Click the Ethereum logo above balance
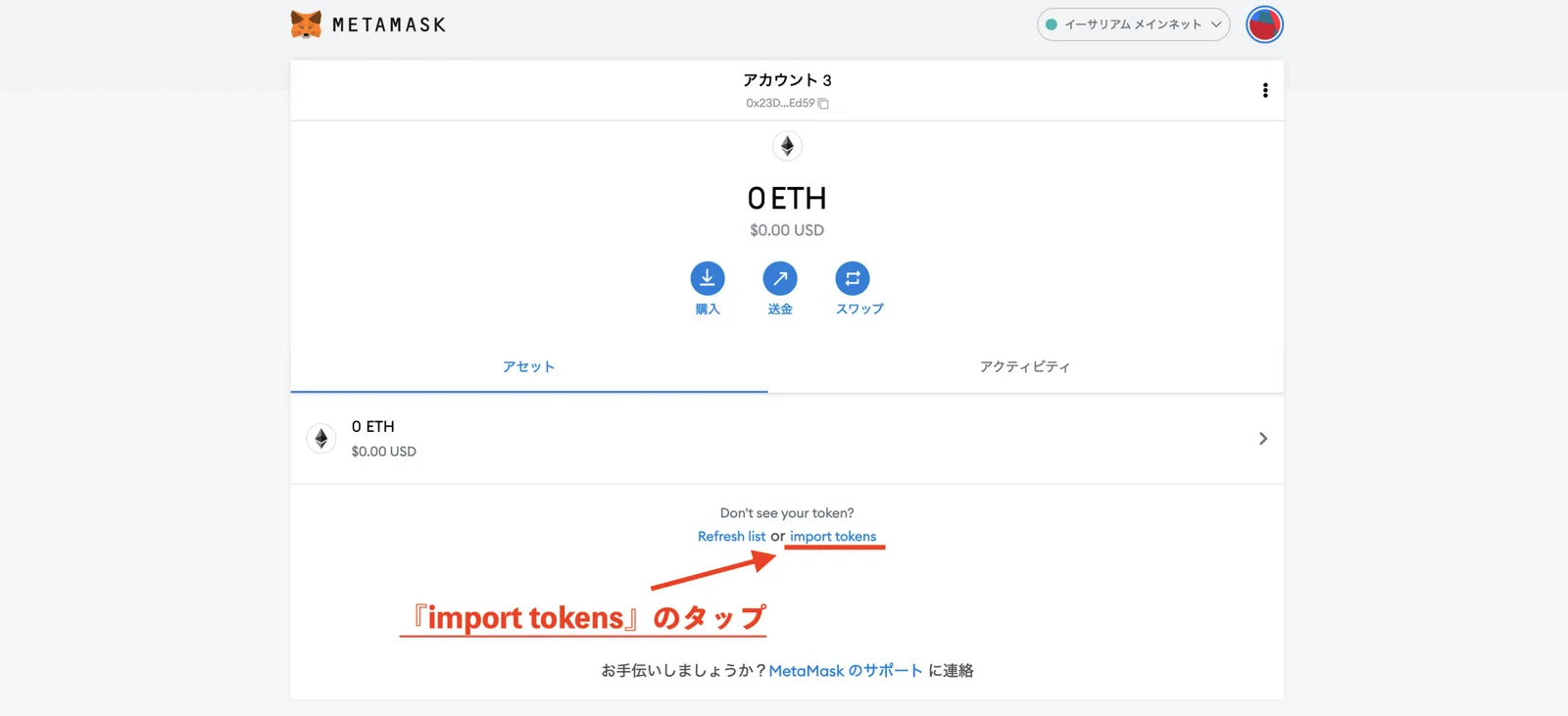Screen dimensions: 1568x716 tap(787, 146)
